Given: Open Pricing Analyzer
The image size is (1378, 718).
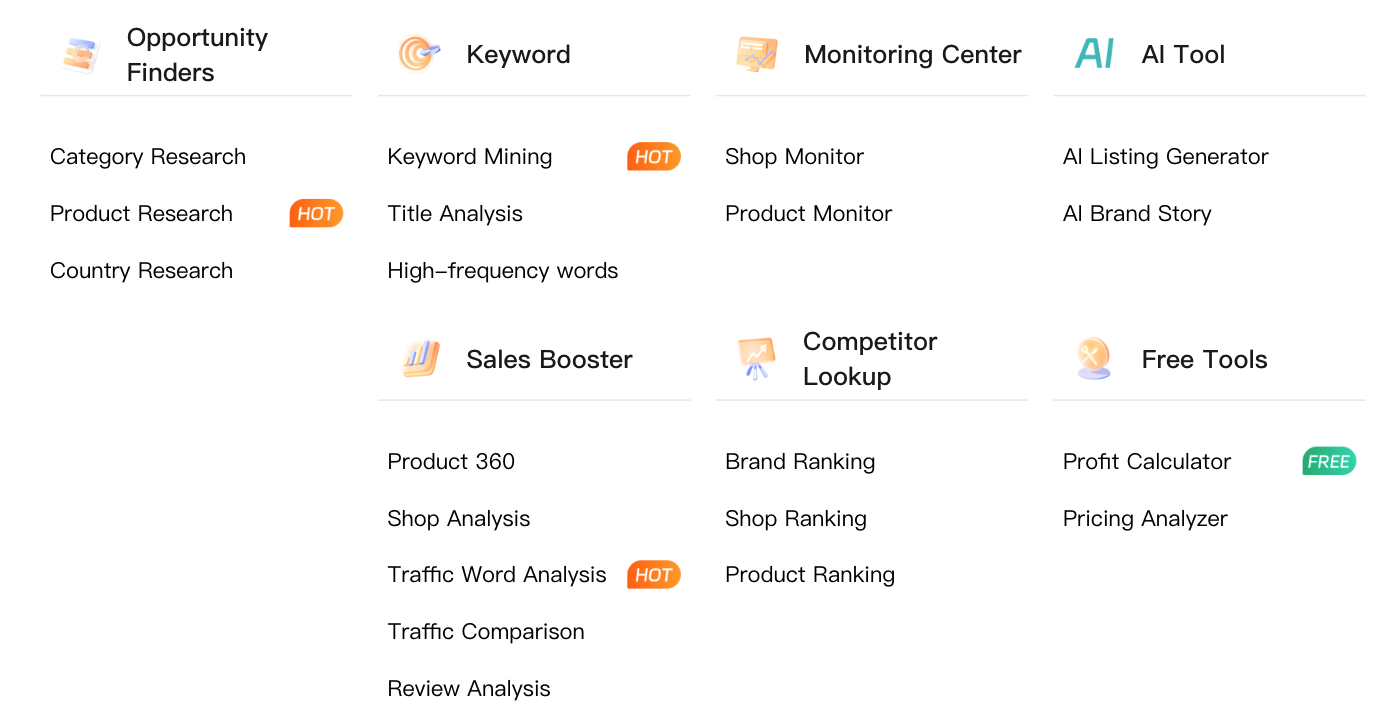Looking at the screenshot, I should tap(1145, 519).
